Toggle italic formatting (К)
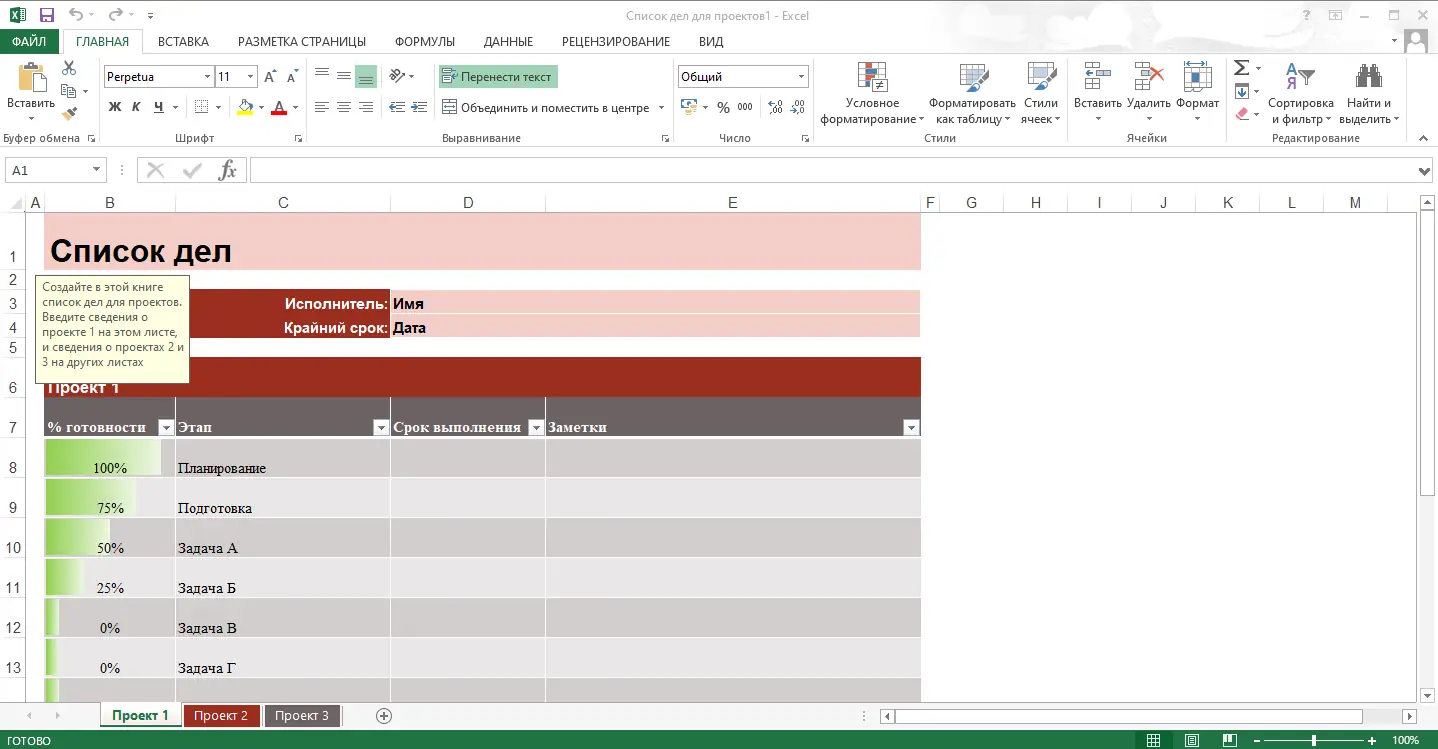This screenshot has height=749, width=1438. [x=137, y=107]
